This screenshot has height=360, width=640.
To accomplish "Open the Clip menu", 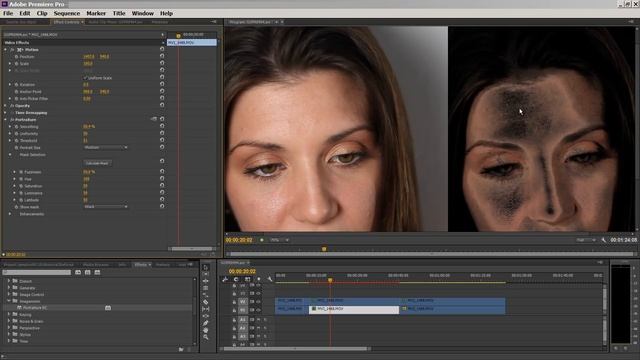I will 42,13.
